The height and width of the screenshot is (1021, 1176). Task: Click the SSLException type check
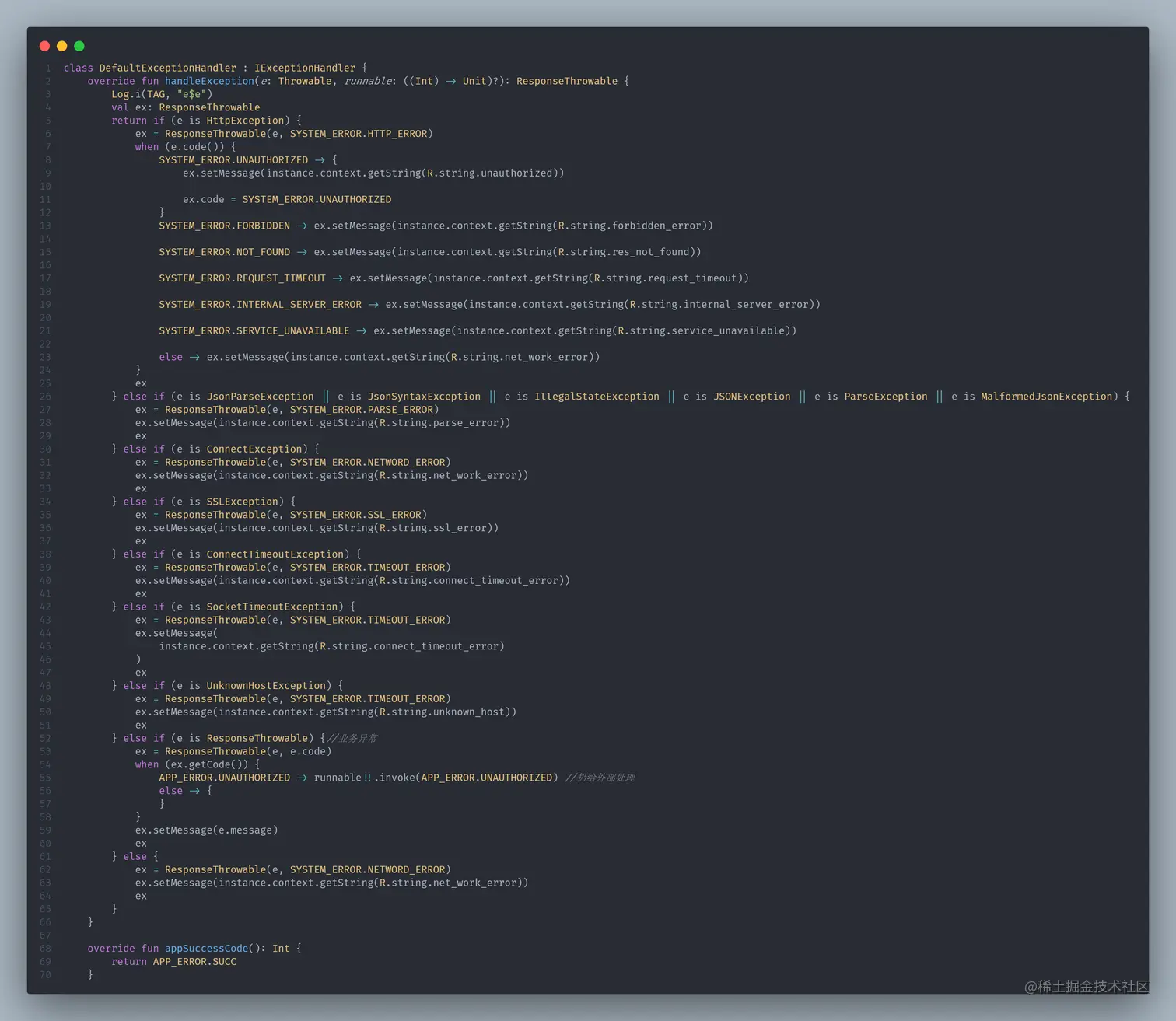pyautogui.click(x=242, y=502)
